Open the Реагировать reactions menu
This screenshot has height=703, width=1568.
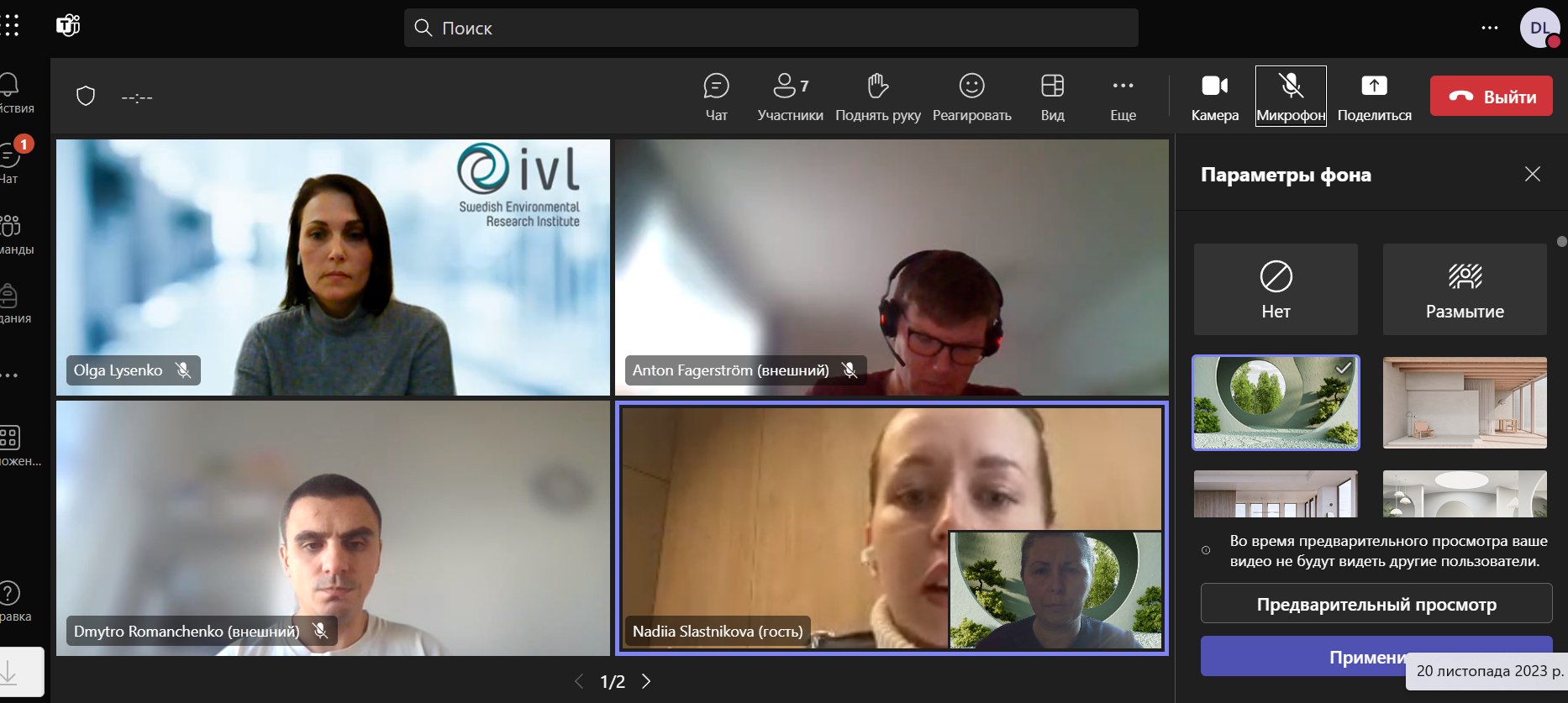coord(972,97)
